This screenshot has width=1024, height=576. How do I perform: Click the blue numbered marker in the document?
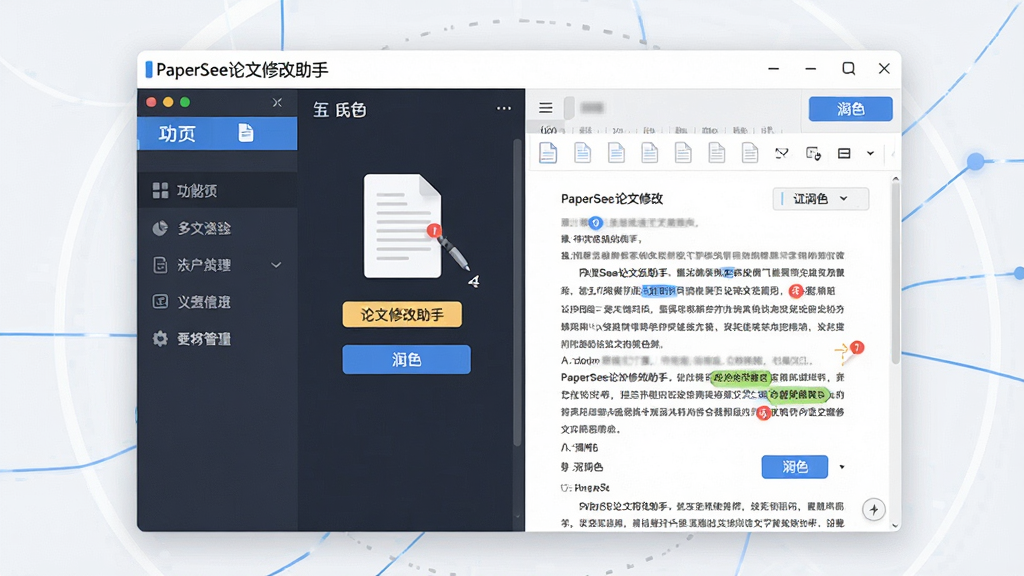pyautogui.click(x=595, y=223)
